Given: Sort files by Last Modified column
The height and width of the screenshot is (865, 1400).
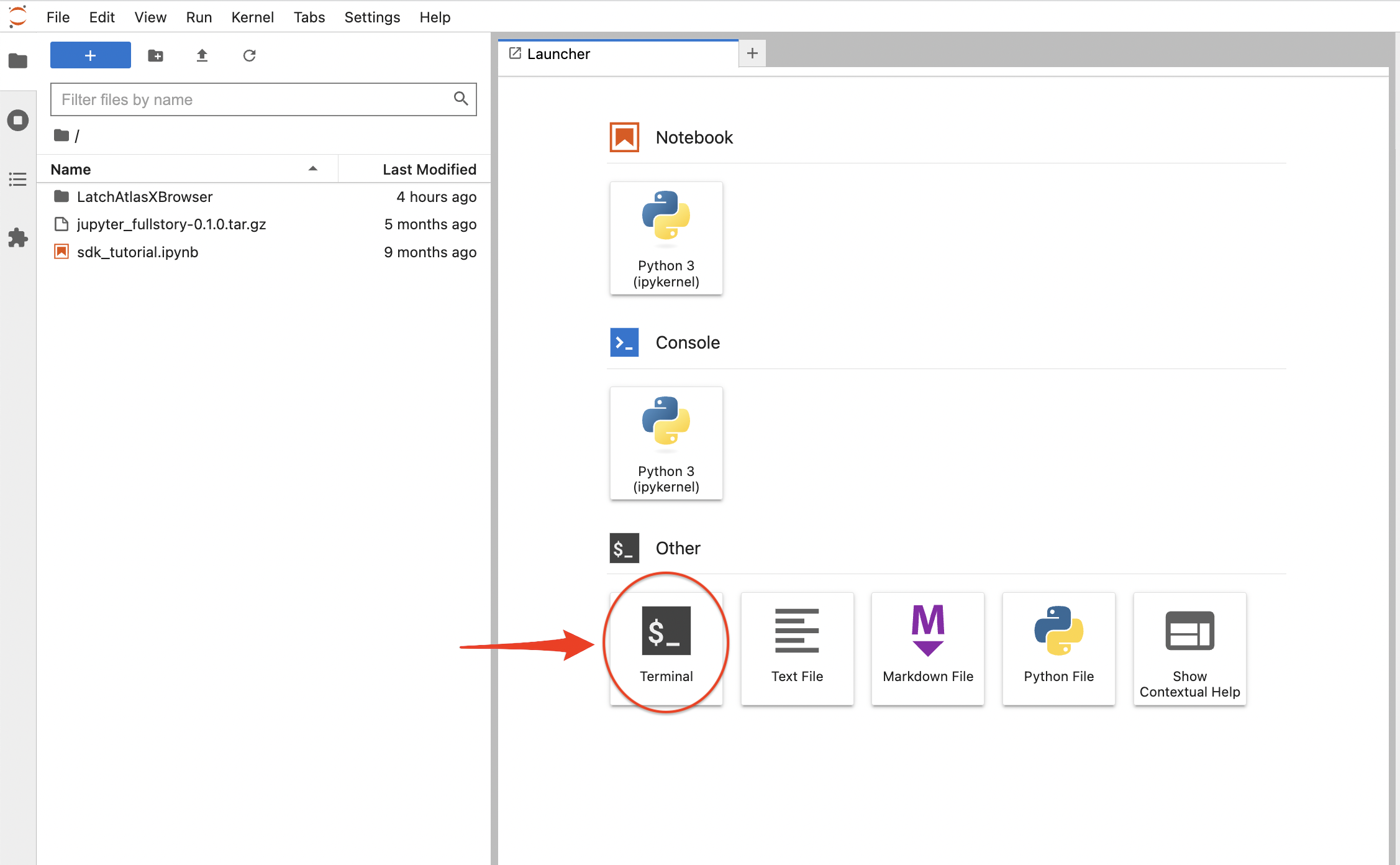Looking at the screenshot, I should [414, 169].
